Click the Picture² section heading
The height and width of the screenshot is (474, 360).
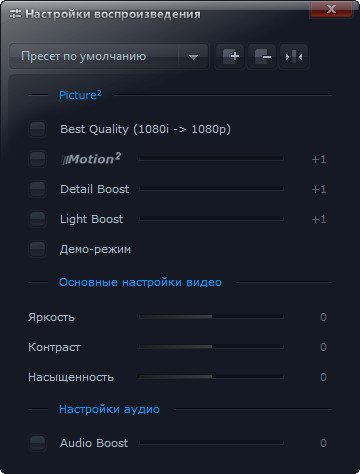point(80,95)
